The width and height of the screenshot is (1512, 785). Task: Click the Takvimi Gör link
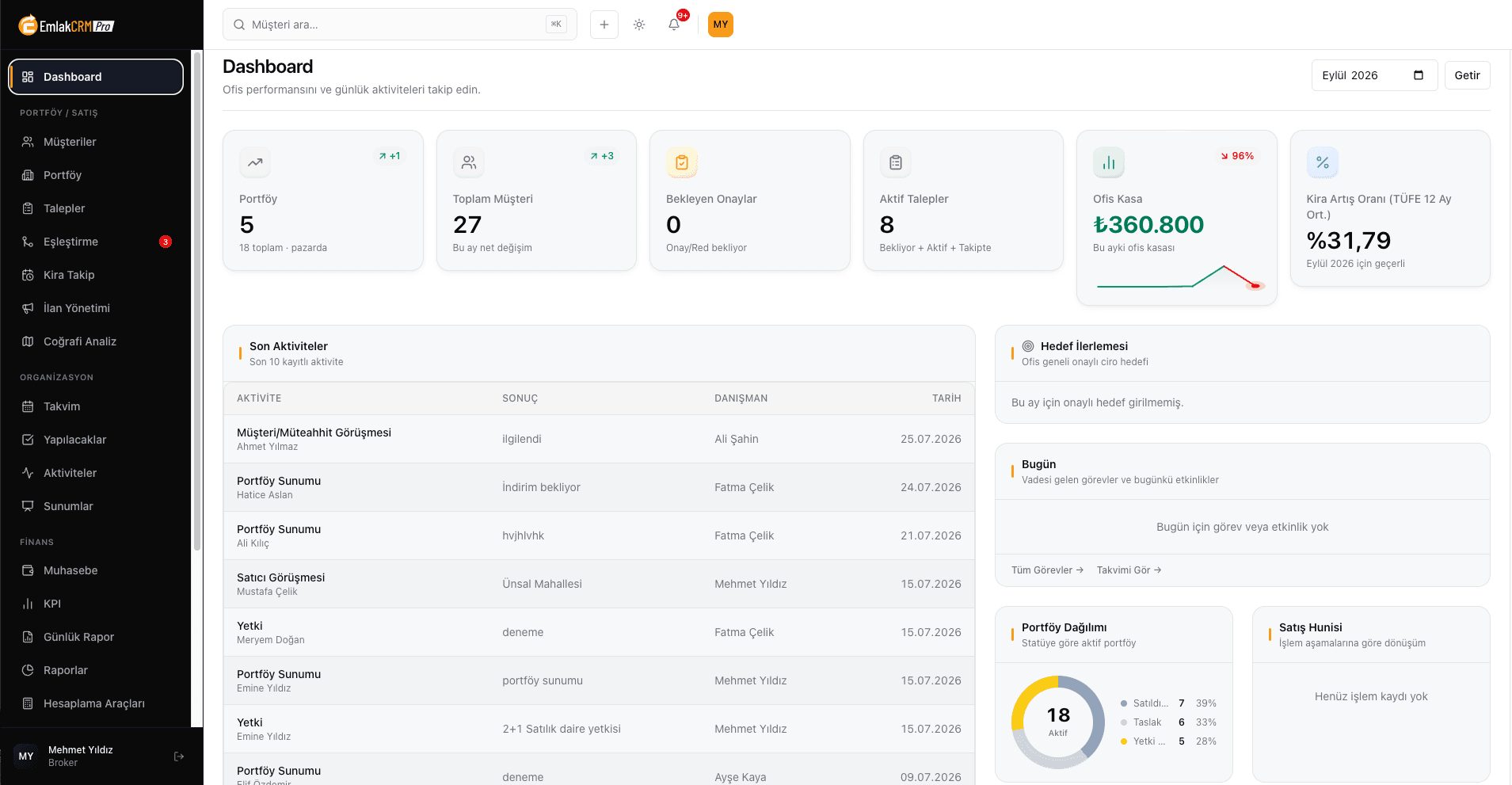tap(1129, 570)
